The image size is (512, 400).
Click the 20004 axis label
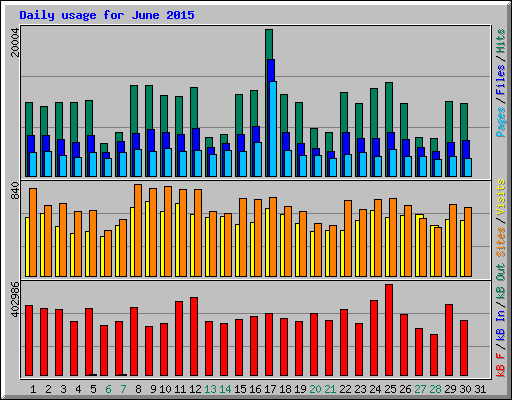click(15, 42)
